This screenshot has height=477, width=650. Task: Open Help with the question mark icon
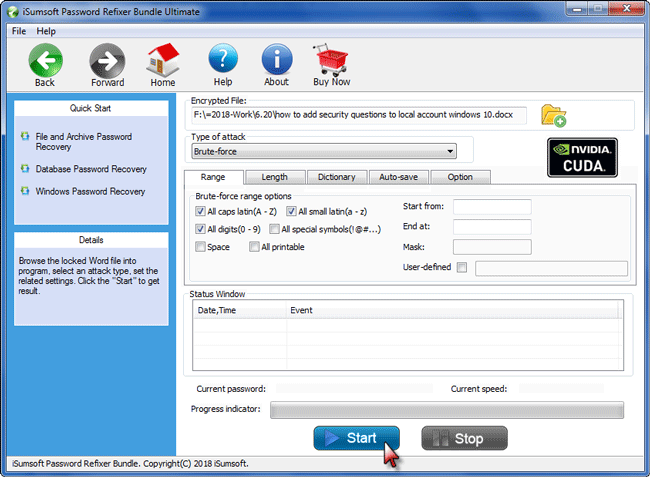(x=223, y=60)
